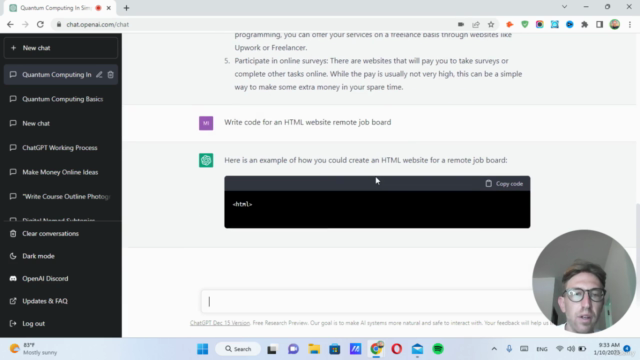Viewport: 640px width, 360px height.
Task: Click the camera icon in address bar
Action: point(461,24)
